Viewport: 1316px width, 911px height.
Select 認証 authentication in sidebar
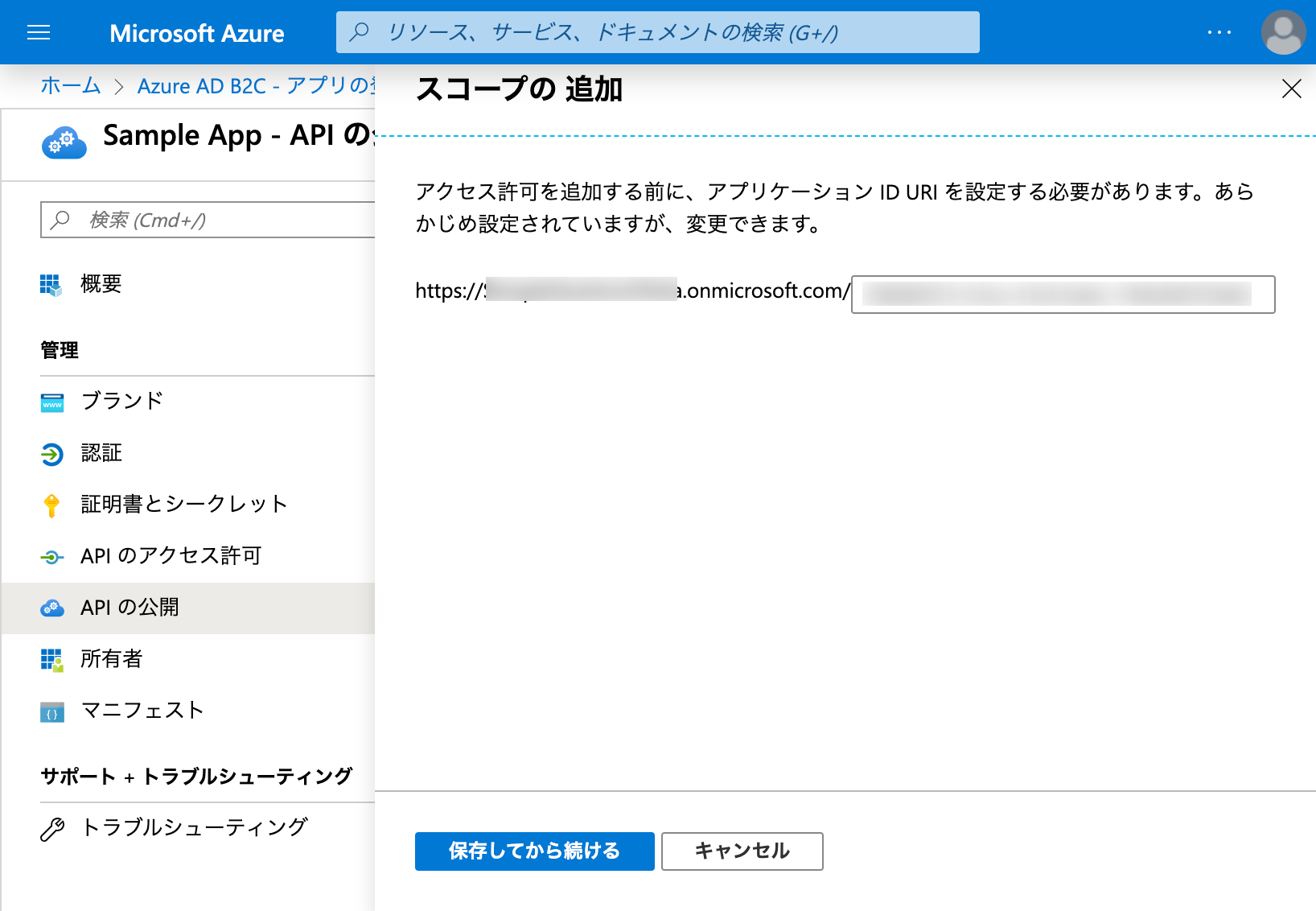pyautogui.click(x=99, y=452)
